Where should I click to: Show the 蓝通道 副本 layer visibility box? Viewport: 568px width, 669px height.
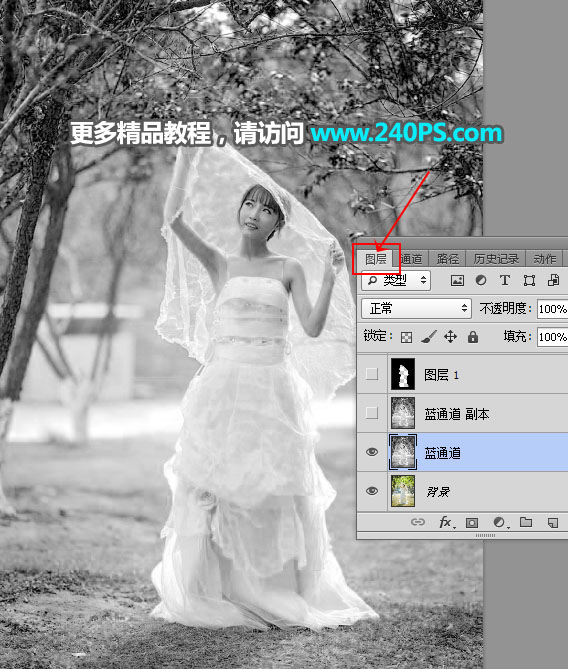372,413
